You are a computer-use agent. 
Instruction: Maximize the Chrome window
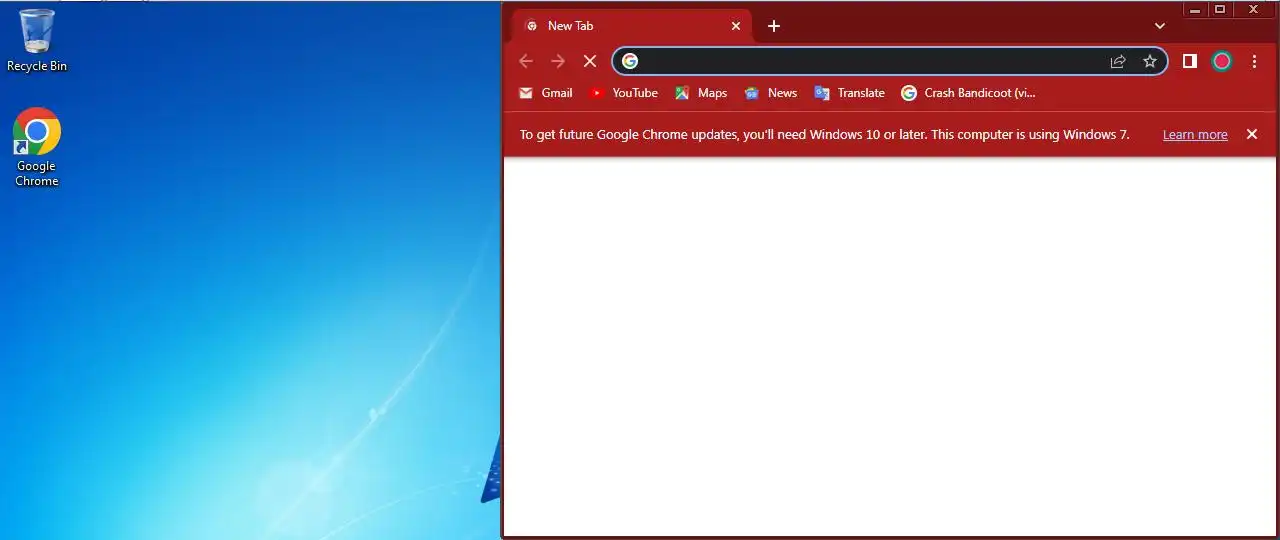pyautogui.click(x=1220, y=9)
